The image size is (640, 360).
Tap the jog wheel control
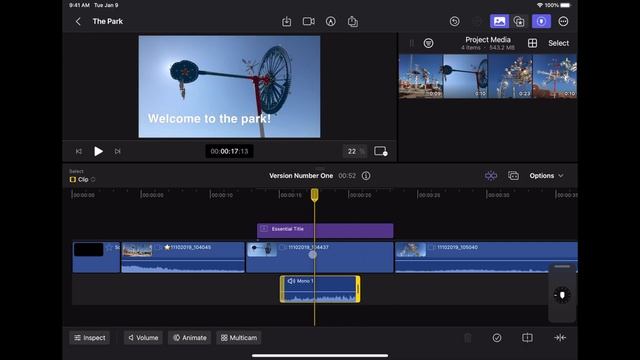coord(562,295)
